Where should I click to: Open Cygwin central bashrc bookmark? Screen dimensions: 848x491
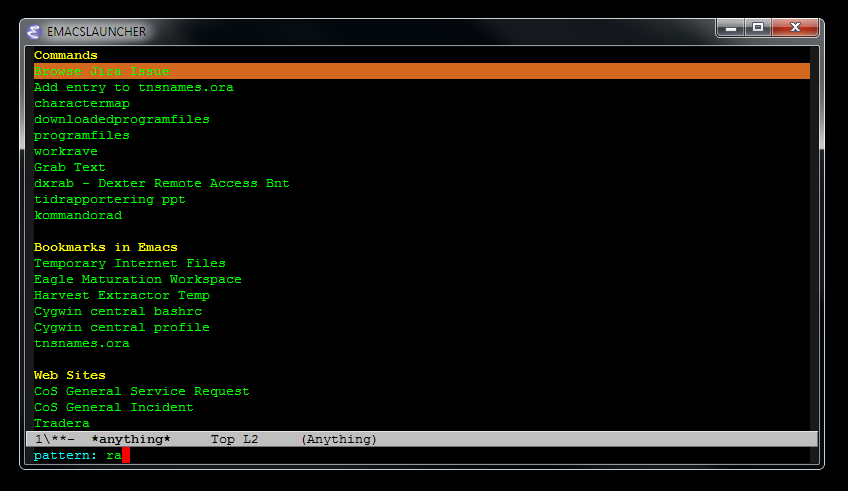tap(118, 311)
